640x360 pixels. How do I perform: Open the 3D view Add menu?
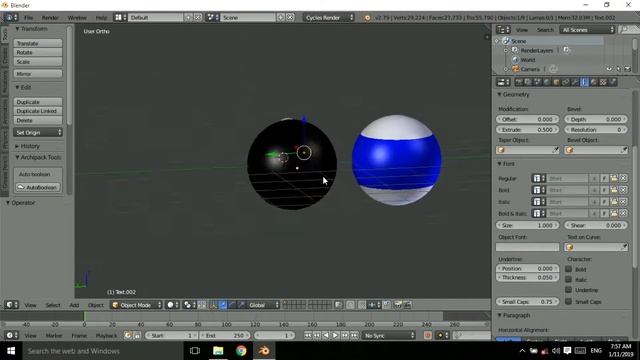74,305
